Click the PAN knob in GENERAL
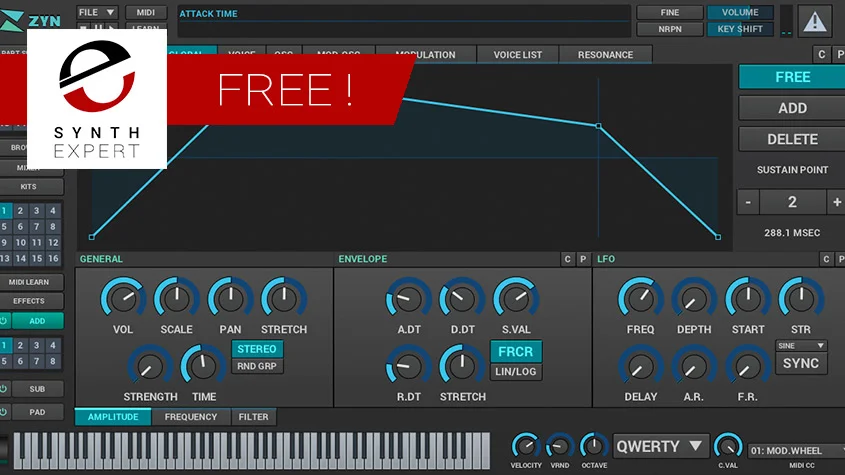The height and width of the screenshot is (475, 845). [230, 298]
